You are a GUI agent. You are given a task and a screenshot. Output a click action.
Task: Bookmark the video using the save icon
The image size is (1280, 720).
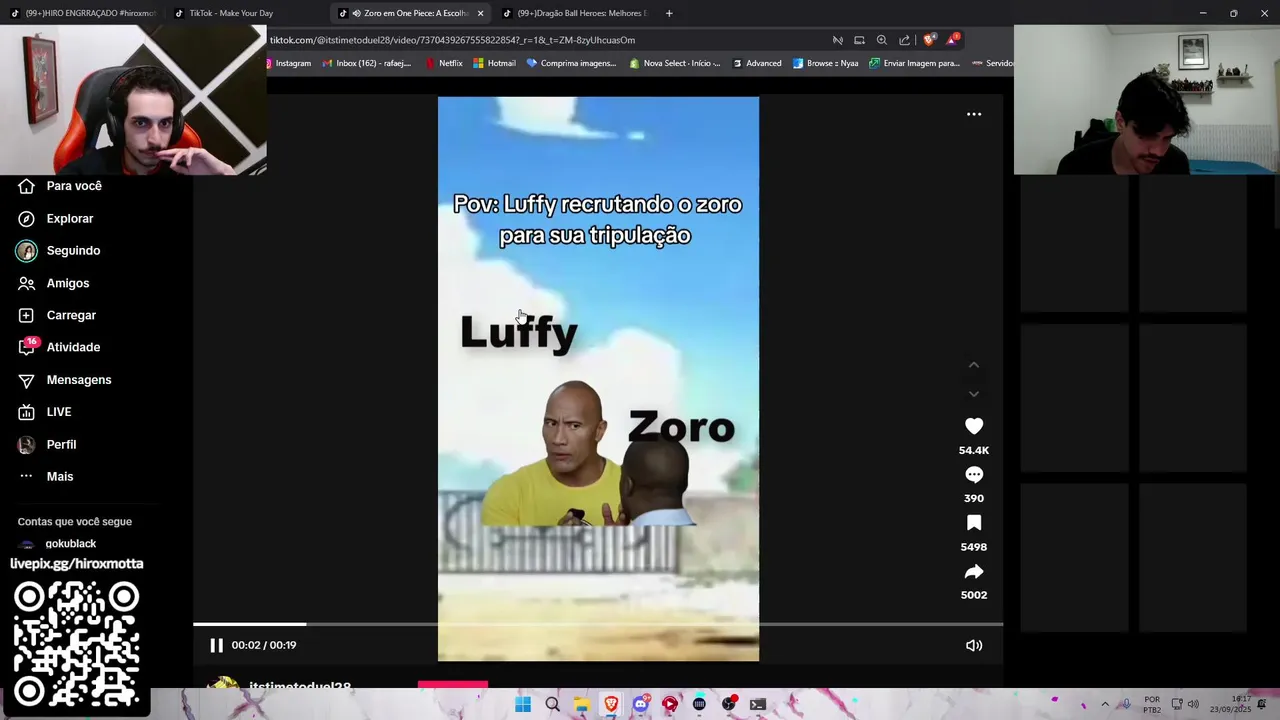click(974, 523)
